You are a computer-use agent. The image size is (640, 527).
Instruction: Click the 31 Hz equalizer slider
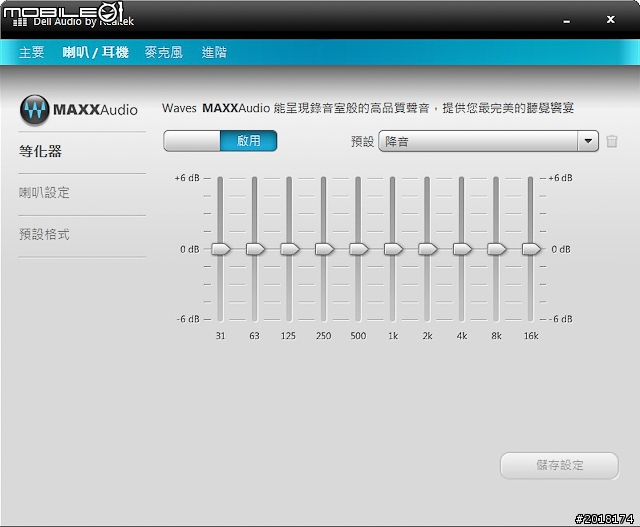tap(221, 249)
